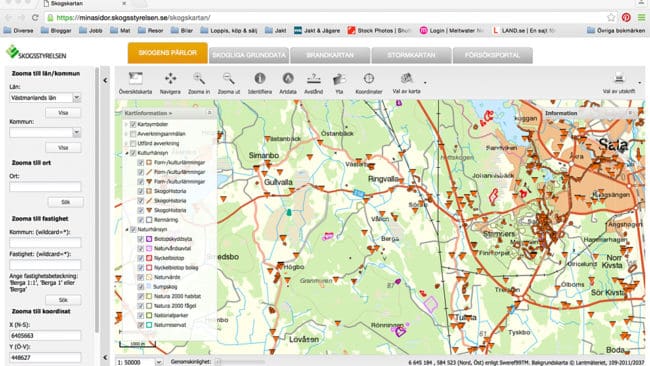Uncheck the Biotopskyddsyta layer
The image size is (650, 366).
pos(141,239)
